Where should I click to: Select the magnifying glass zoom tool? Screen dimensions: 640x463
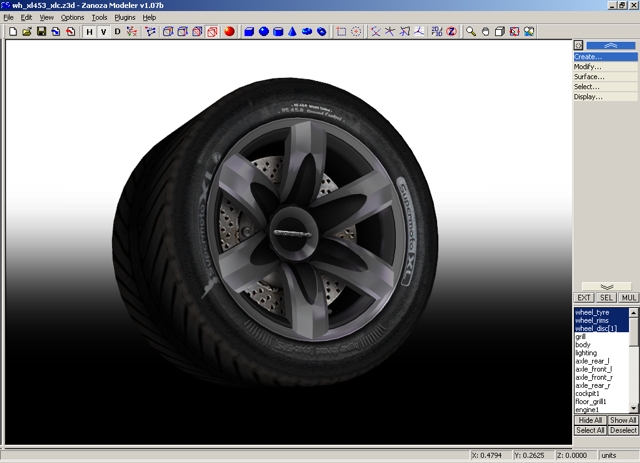pos(472,32)
